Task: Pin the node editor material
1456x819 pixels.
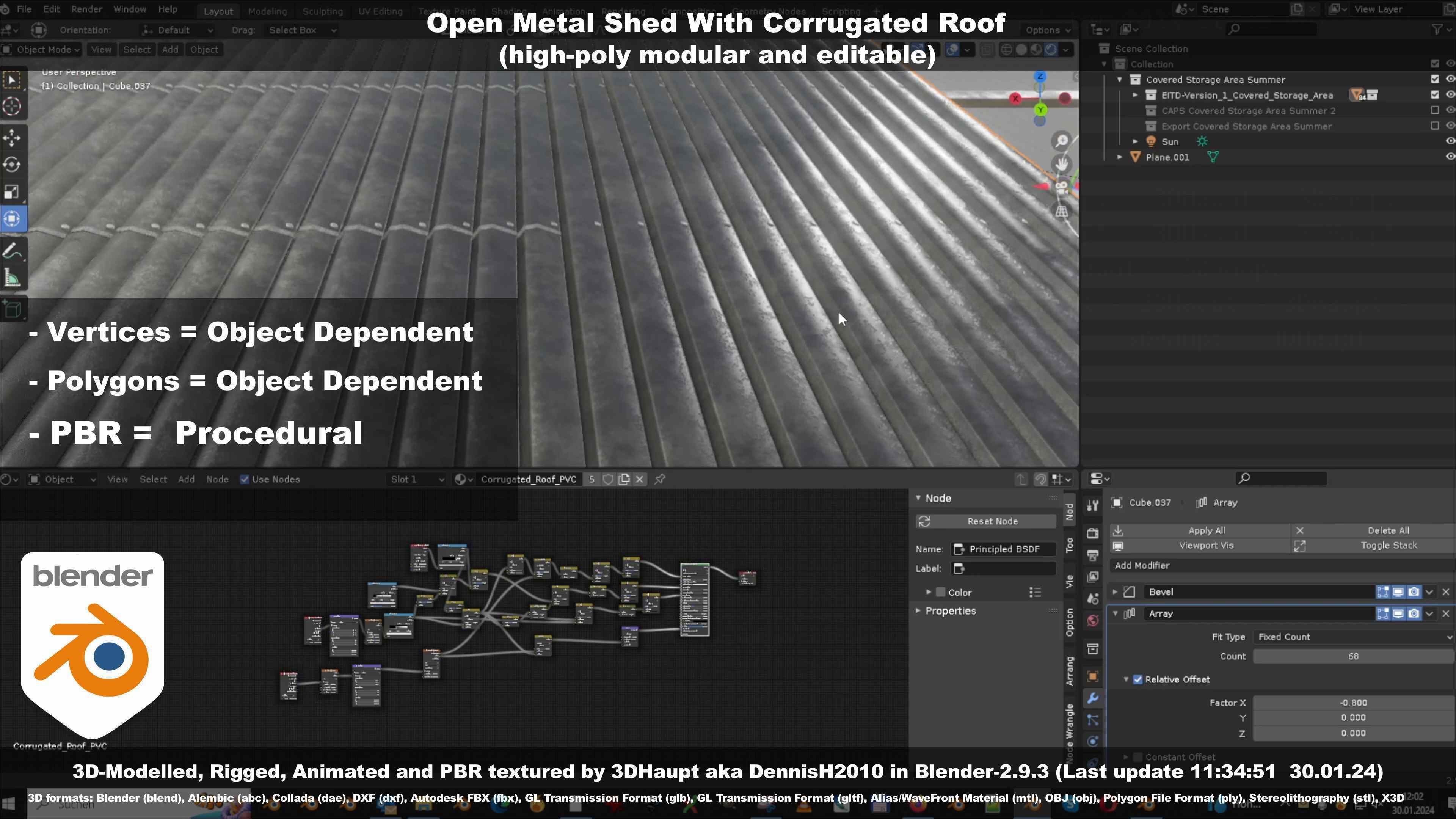Action: click(x=660, y=479)
